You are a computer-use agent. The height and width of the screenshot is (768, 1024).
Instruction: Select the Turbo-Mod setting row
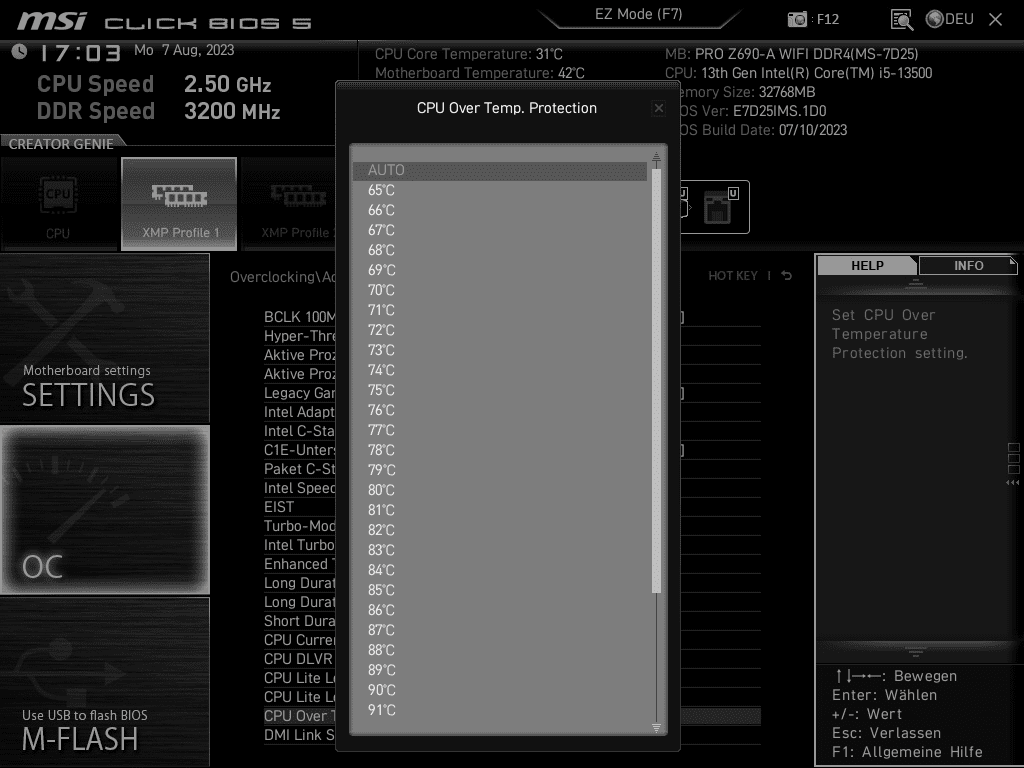click(x=299, y=526)
